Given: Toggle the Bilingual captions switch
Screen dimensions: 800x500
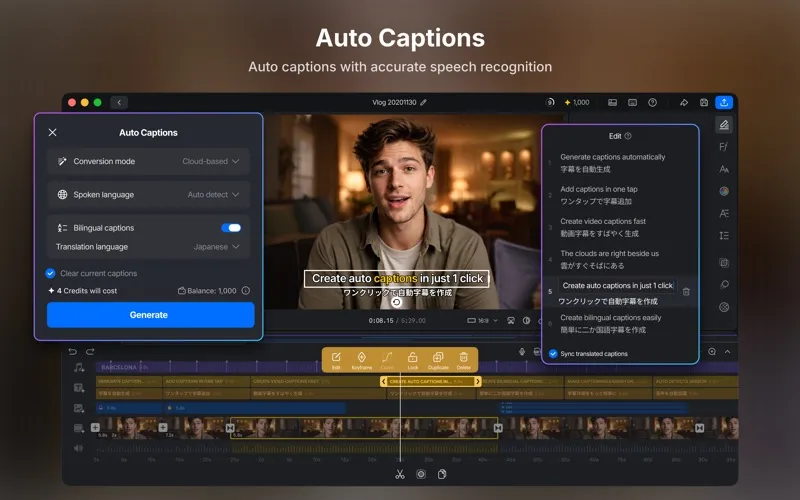Looking at the screenshot, I should tap(231, 228).
